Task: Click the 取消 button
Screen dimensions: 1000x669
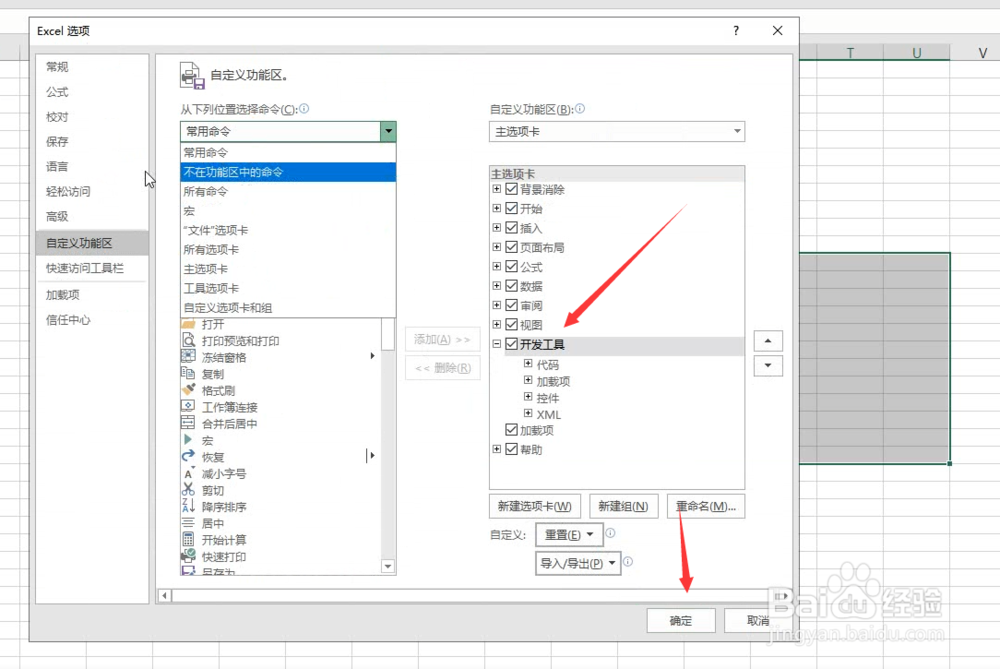Action: click(x=758, y=621)
